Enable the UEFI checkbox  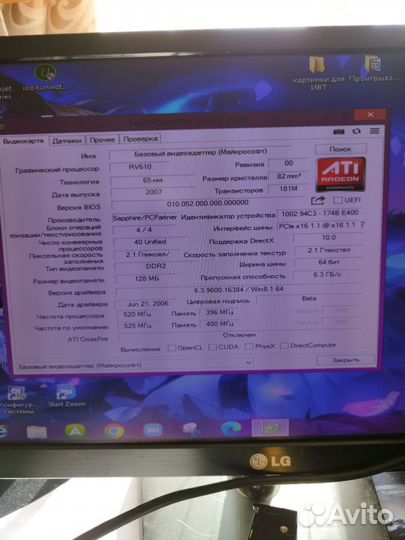coord(338,200)
